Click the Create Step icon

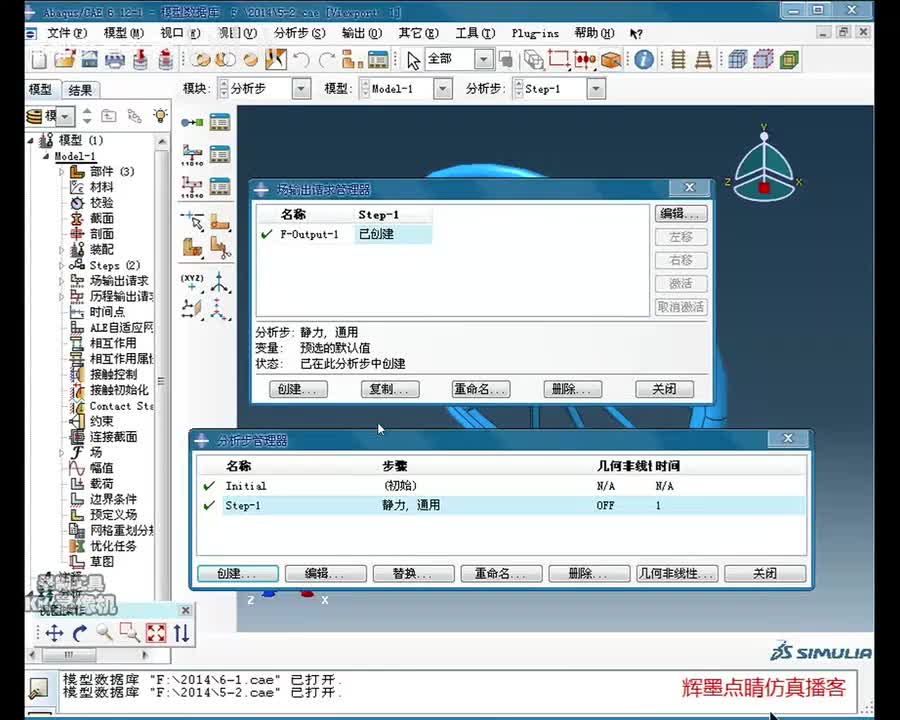(x=192, y=122)
